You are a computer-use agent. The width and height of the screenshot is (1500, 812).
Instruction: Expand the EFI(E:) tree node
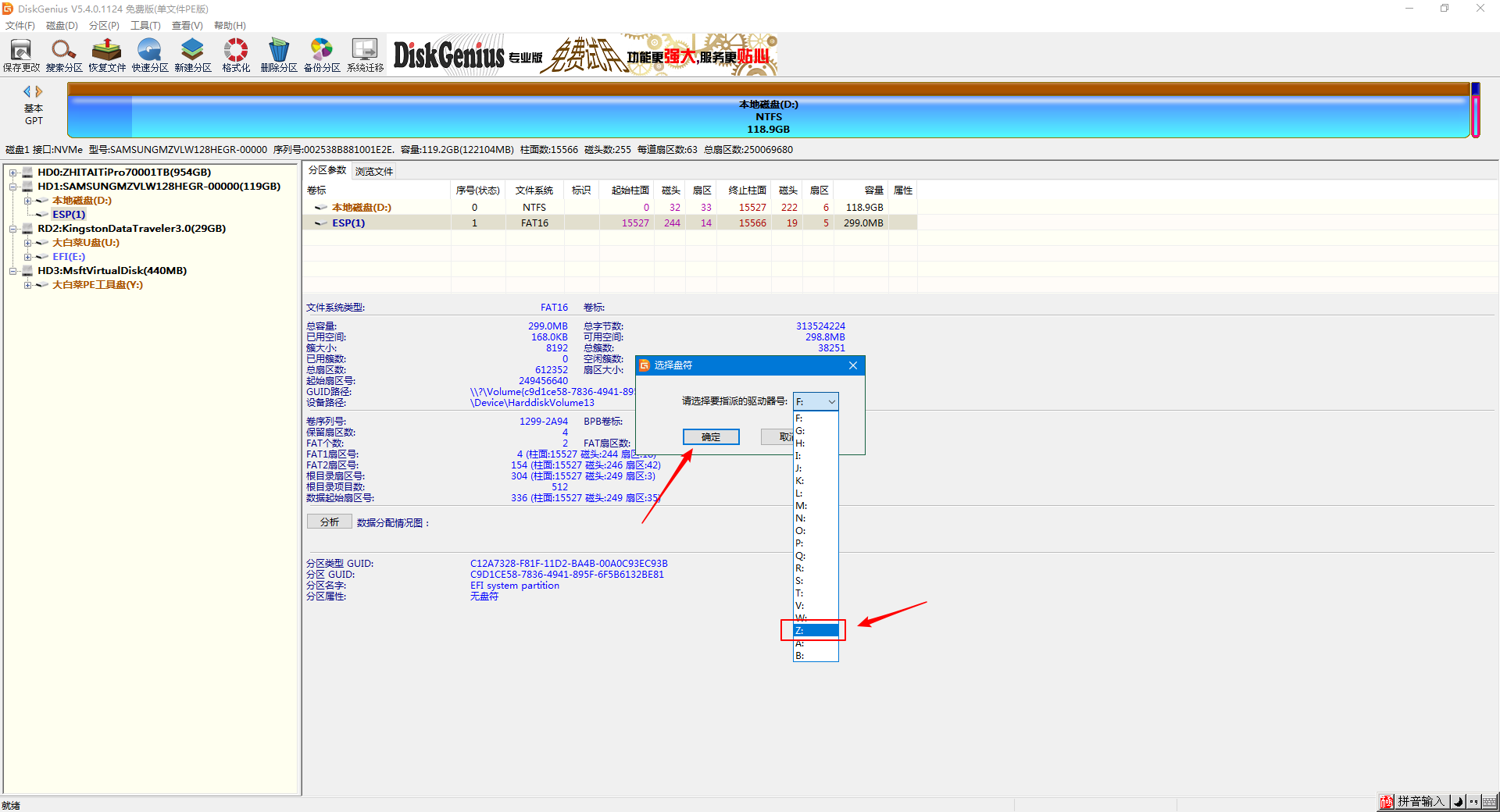tap(27, 257)
